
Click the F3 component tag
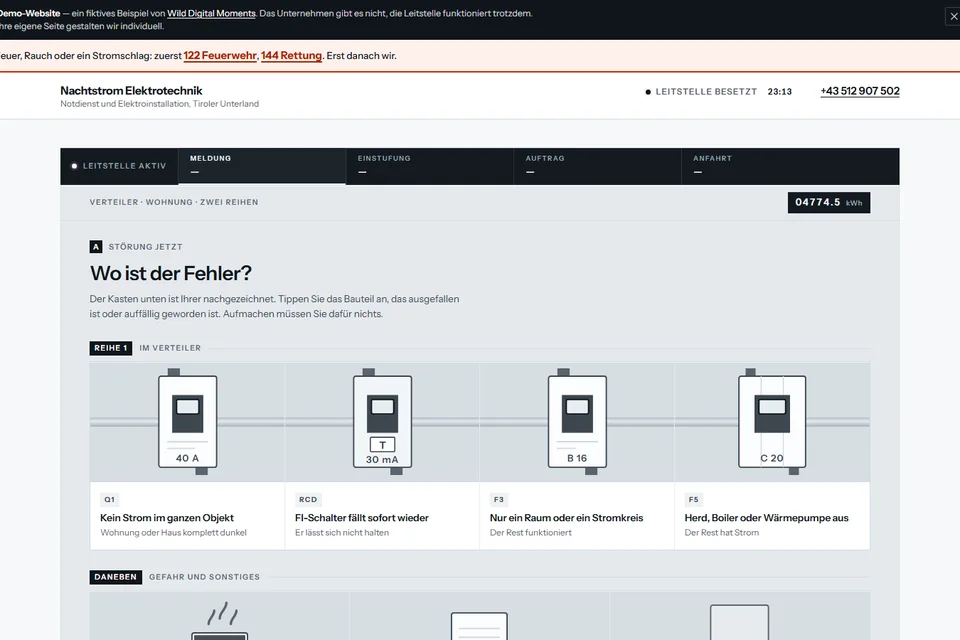pos(498,500)
